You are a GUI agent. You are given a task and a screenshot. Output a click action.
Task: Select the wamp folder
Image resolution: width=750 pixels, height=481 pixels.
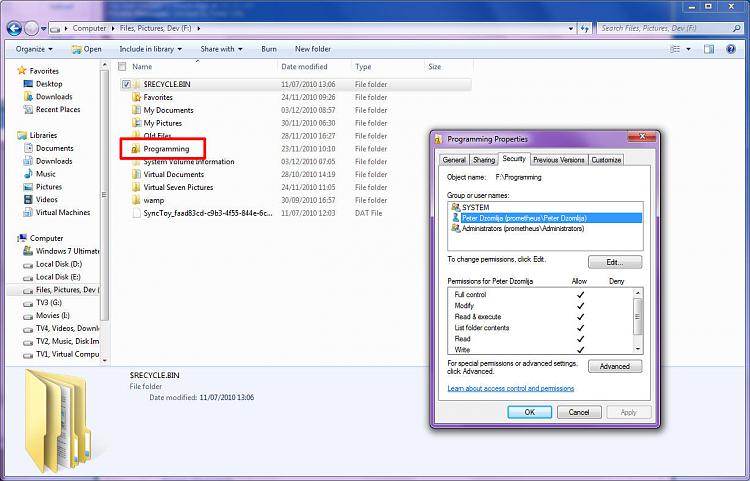pos(154,200)
